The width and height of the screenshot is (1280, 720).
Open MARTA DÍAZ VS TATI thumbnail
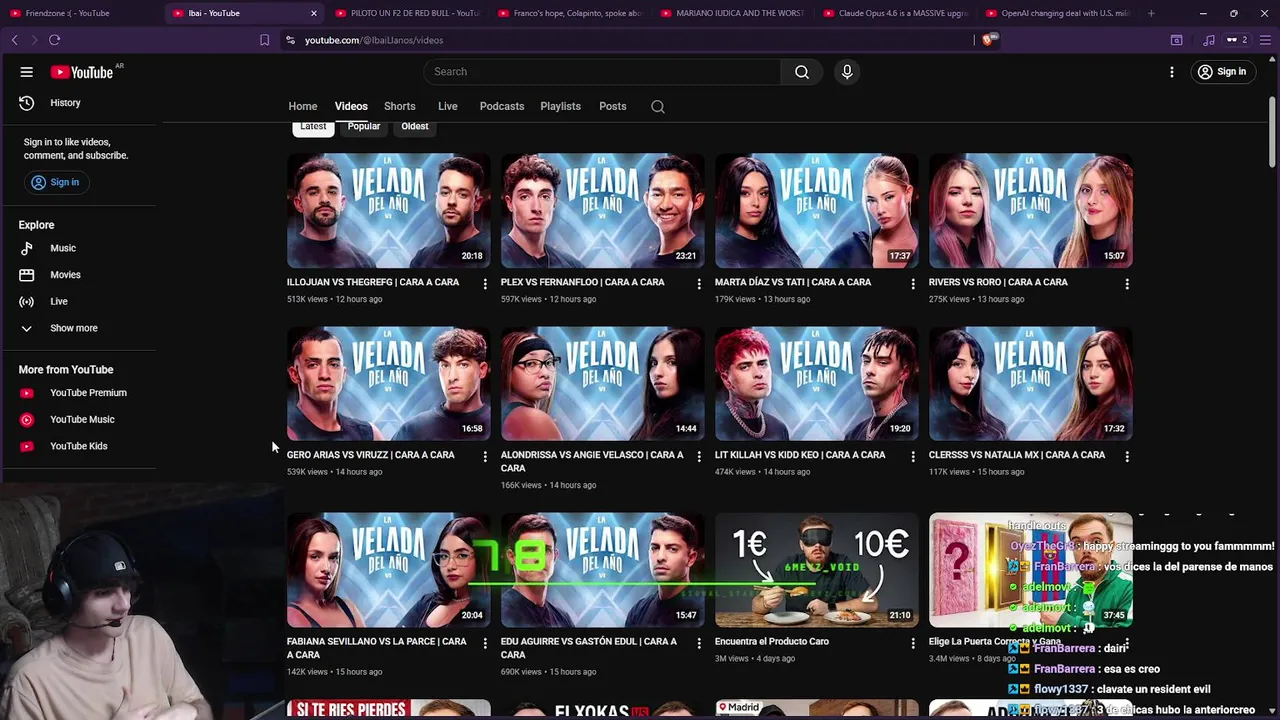point(816,211)
